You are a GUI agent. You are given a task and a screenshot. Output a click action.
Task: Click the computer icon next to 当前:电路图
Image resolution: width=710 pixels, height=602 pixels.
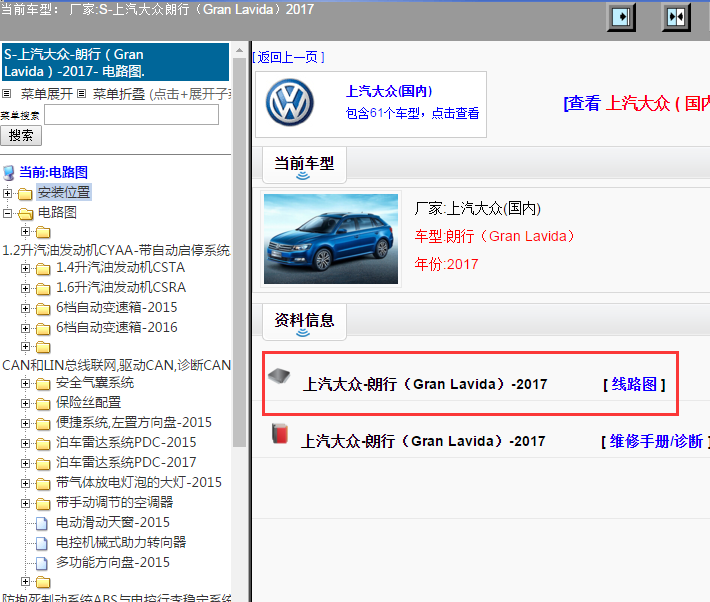pos(9,173)
